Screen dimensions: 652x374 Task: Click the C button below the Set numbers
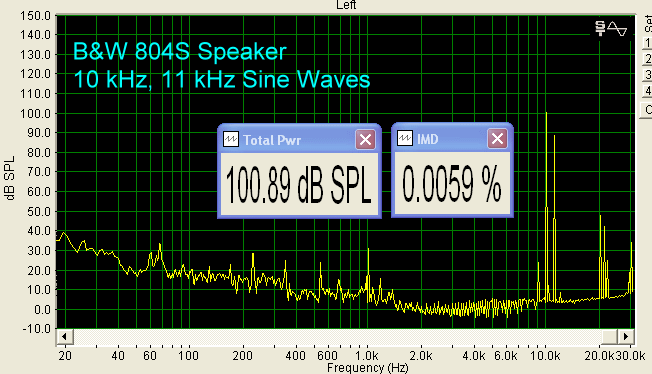647,110
